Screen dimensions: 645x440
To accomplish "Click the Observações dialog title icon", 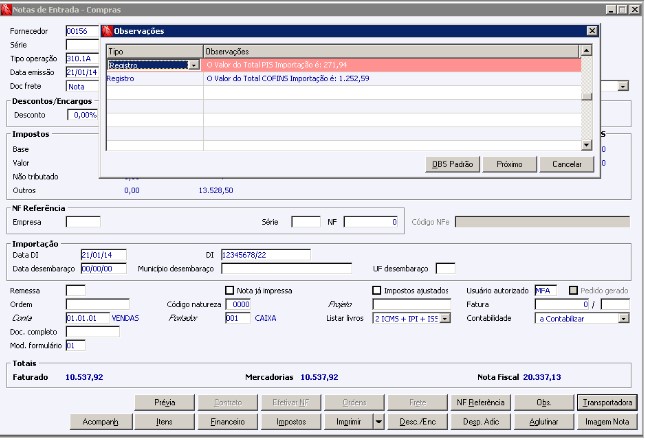I will click(107, 31).
